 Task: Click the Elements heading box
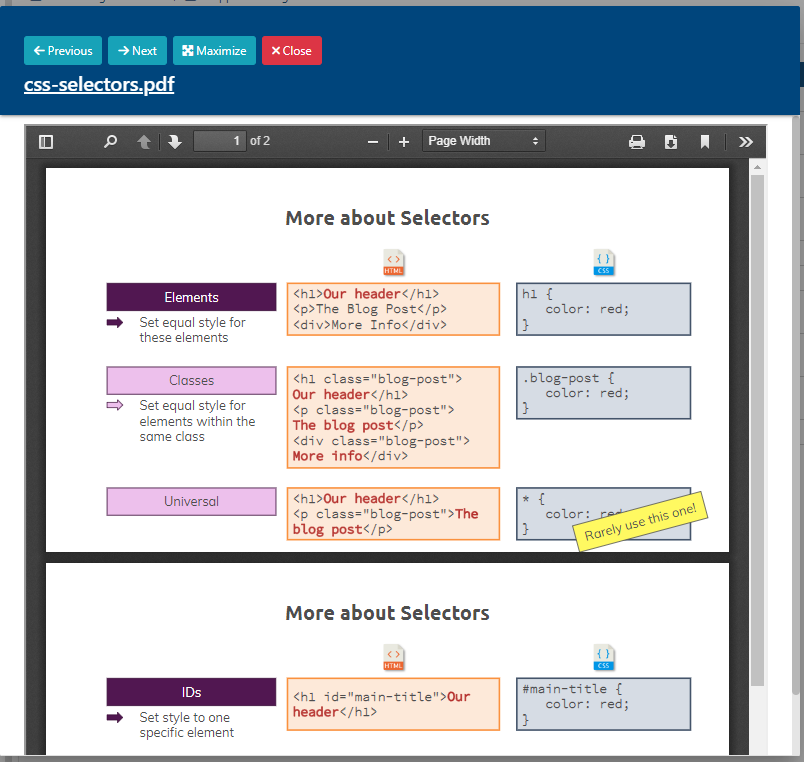pos(191,297)
